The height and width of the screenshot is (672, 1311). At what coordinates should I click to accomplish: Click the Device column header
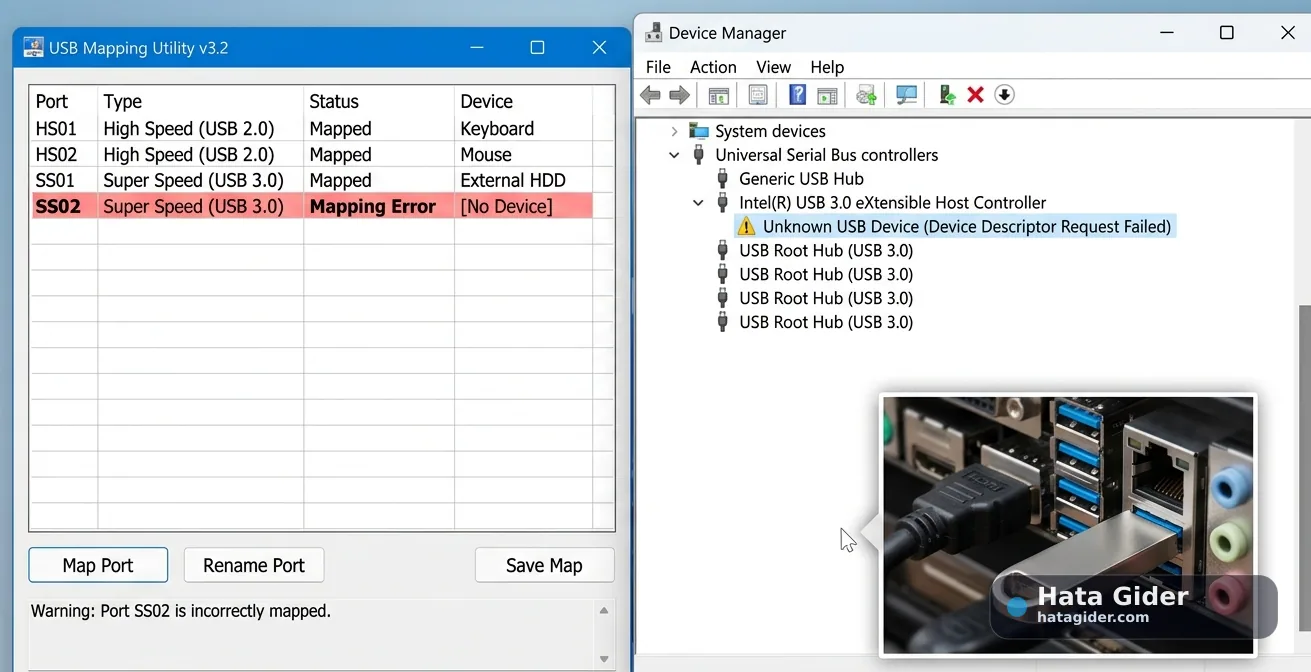point(523,102)
